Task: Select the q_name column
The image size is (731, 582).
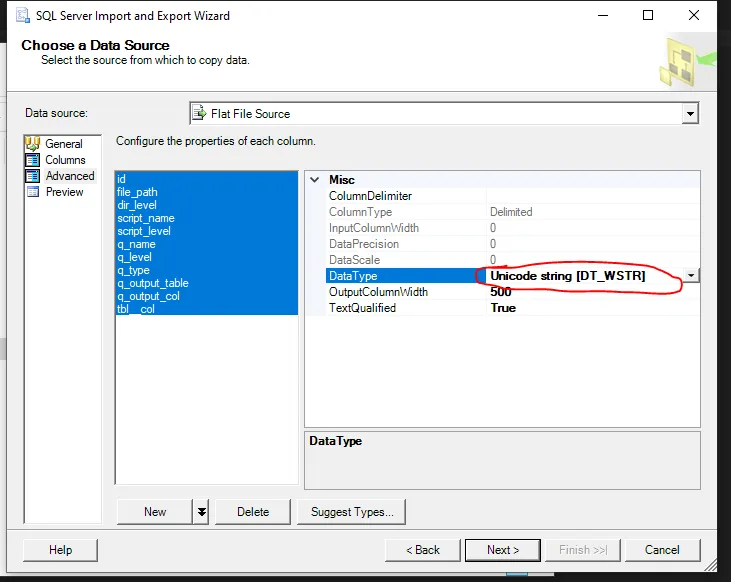Action: click(x=207, y=244)
